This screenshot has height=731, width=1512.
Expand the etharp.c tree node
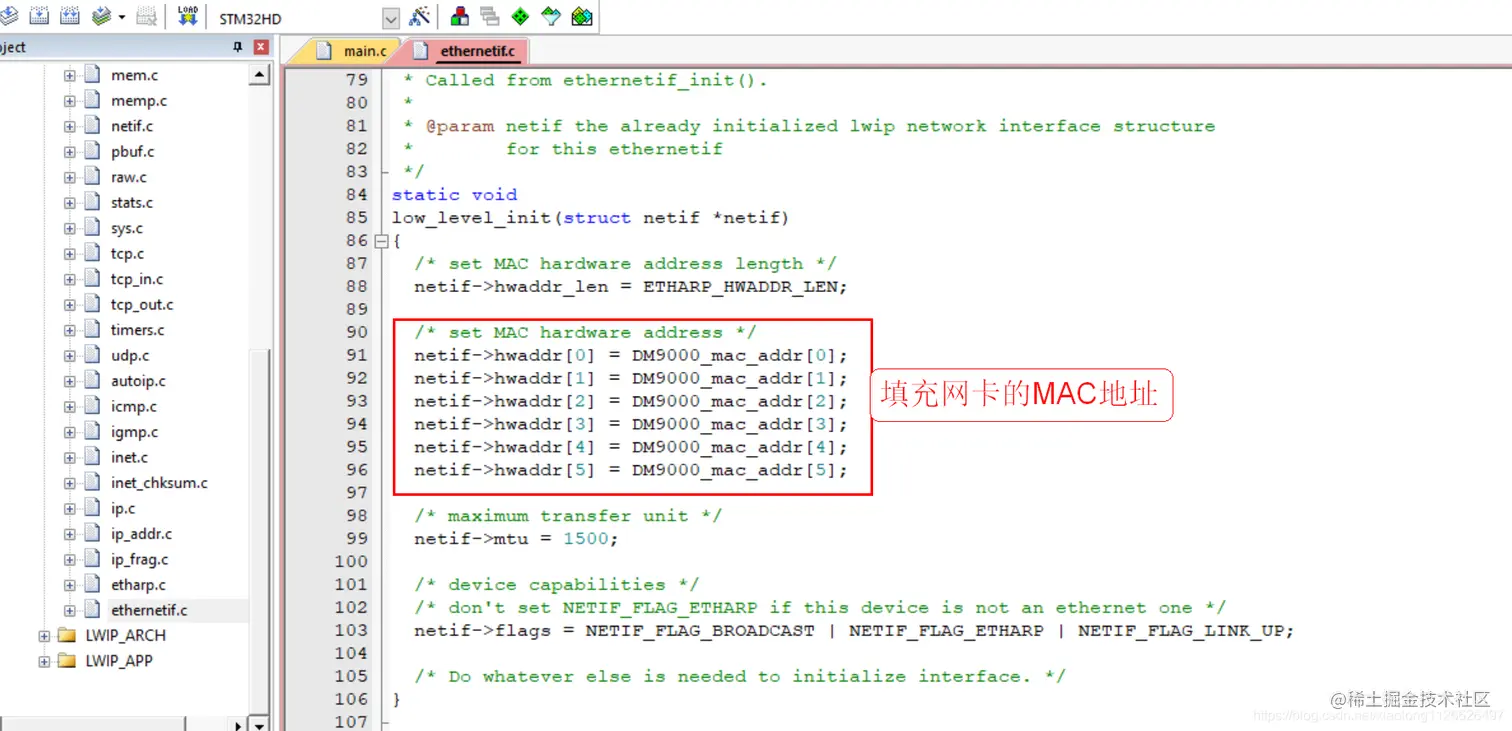[x=70, y=585]
